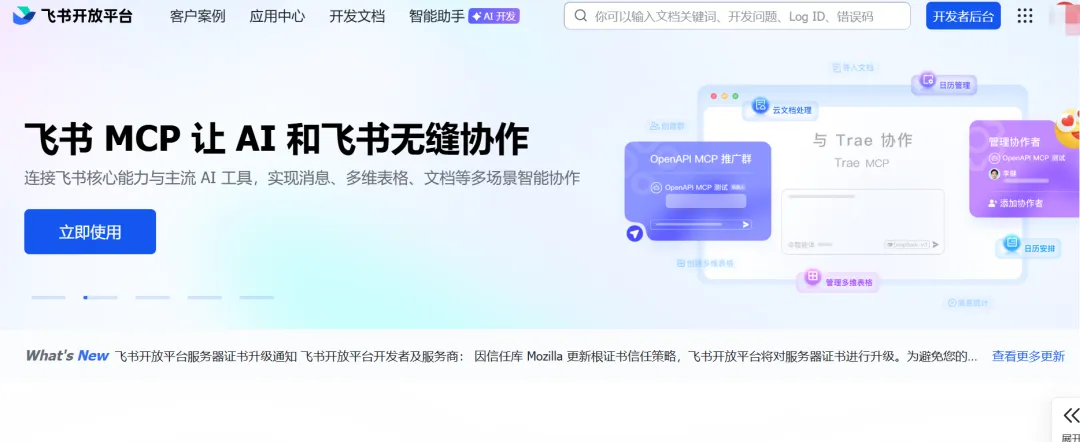This screenshot has height=442, width=1080.
Task: Click the 导入文档 icon
Action: pos(837,68)
